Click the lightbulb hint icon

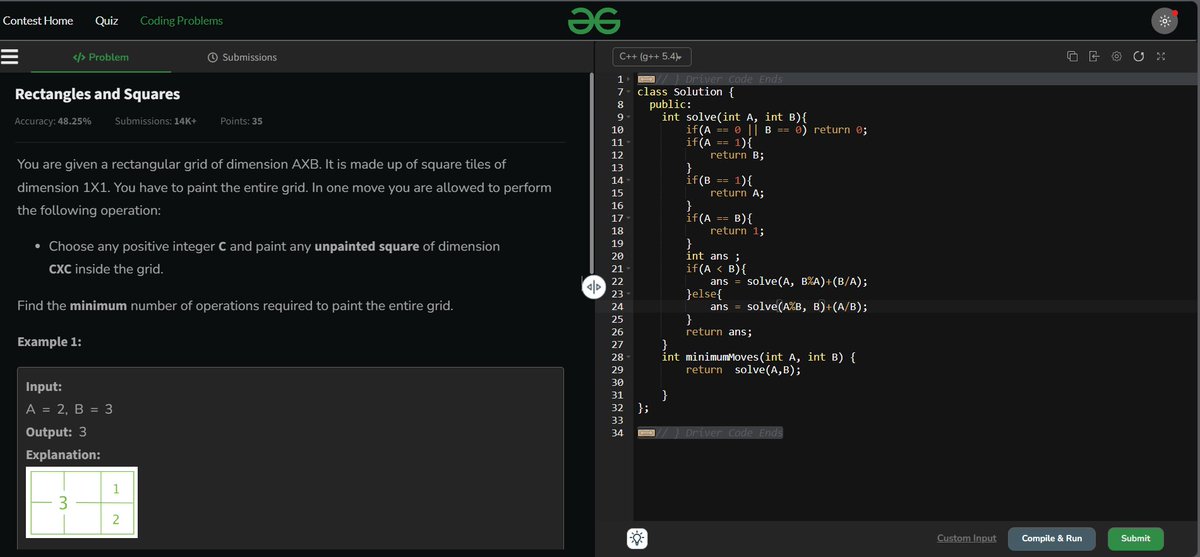[637, 538]
